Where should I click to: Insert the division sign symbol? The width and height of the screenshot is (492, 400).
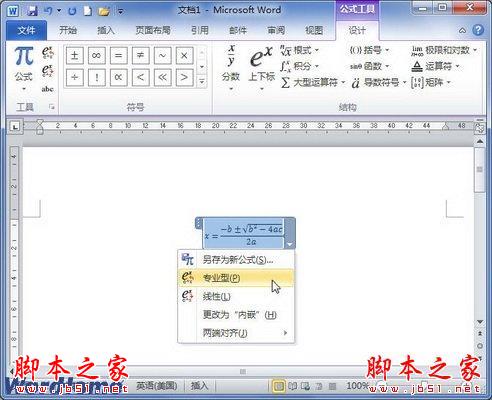(75, 77)
